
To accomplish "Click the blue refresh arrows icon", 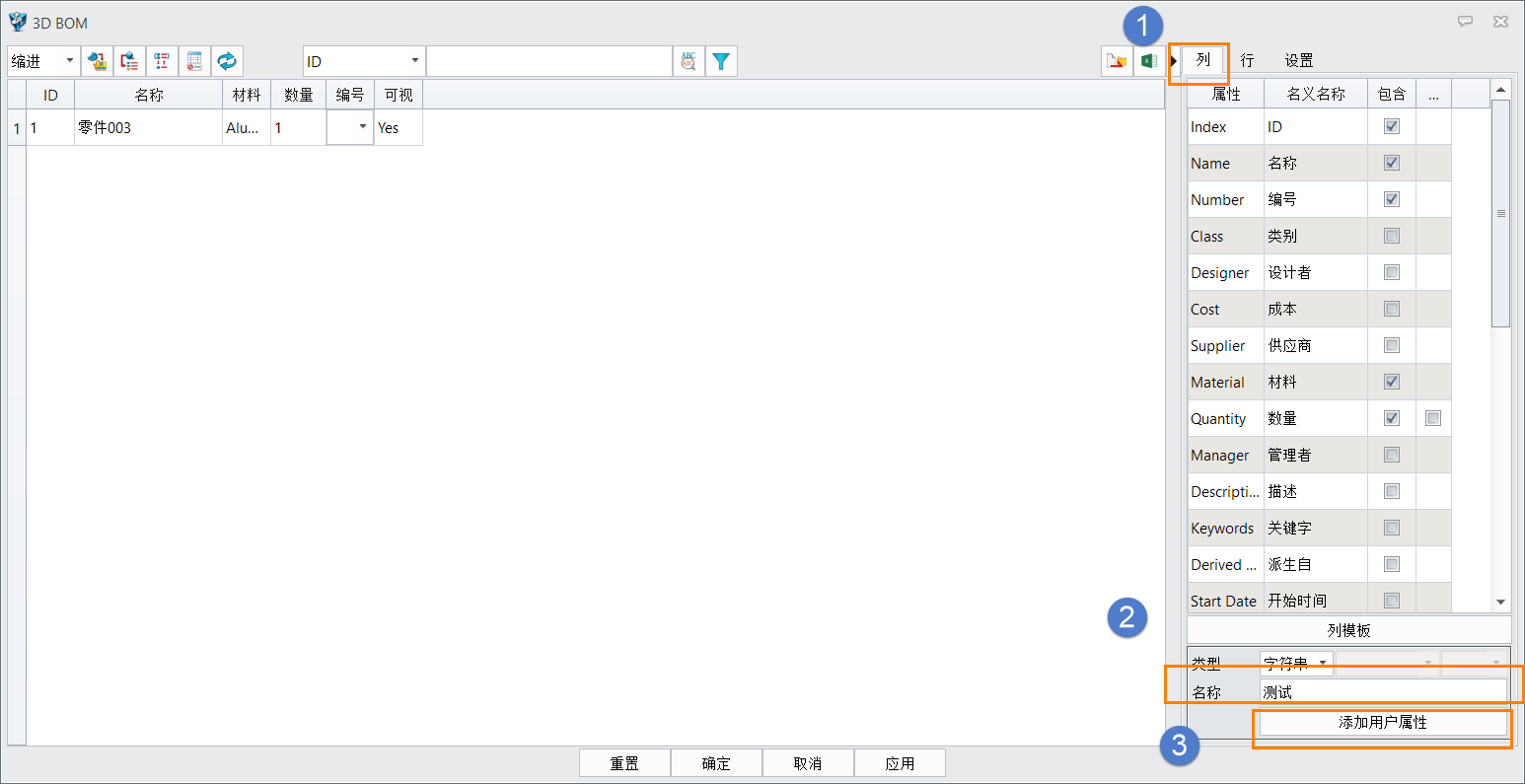I will pos(227,61).
